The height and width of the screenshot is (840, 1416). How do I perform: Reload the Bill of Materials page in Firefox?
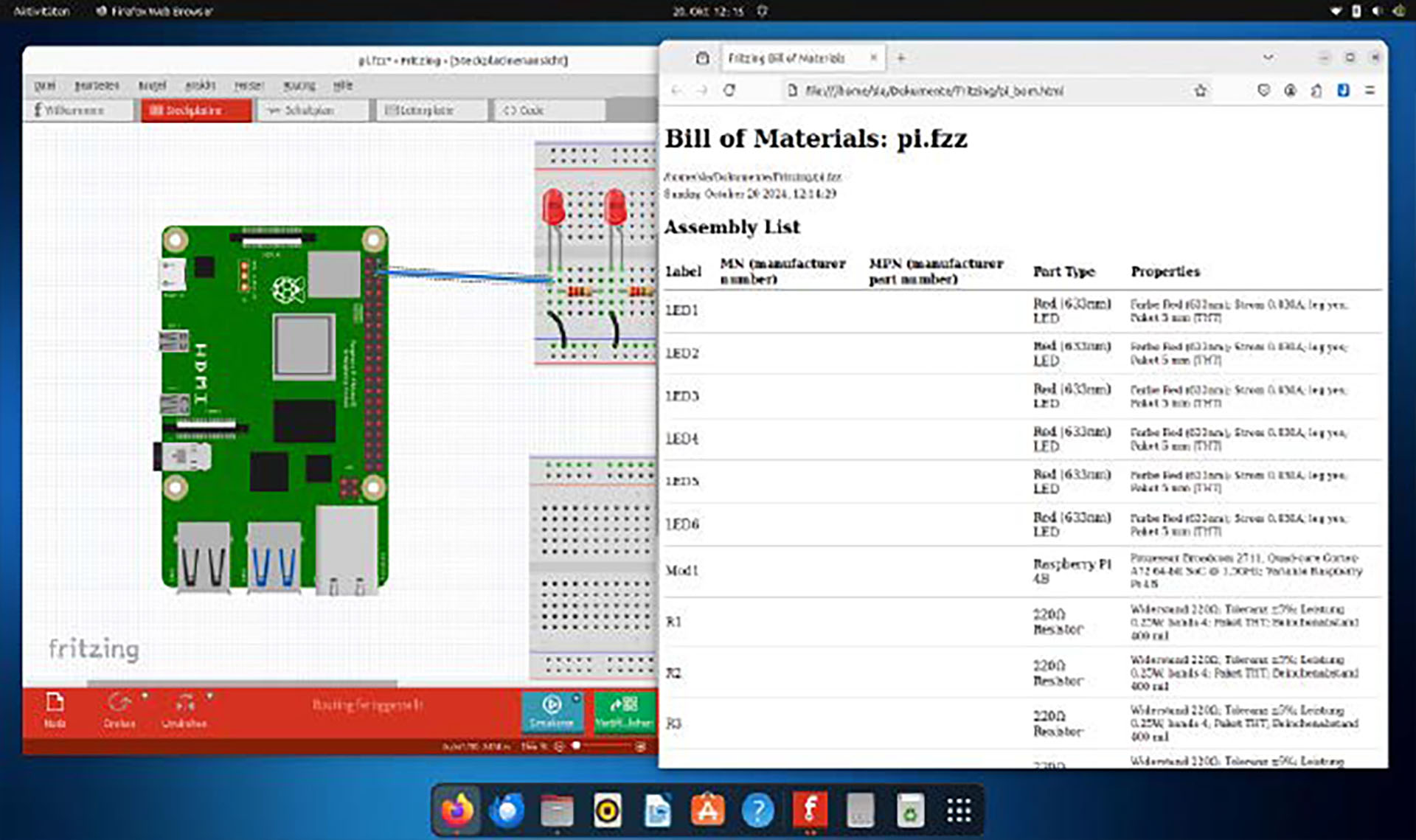pyautogui.click(x=729, y=90)
